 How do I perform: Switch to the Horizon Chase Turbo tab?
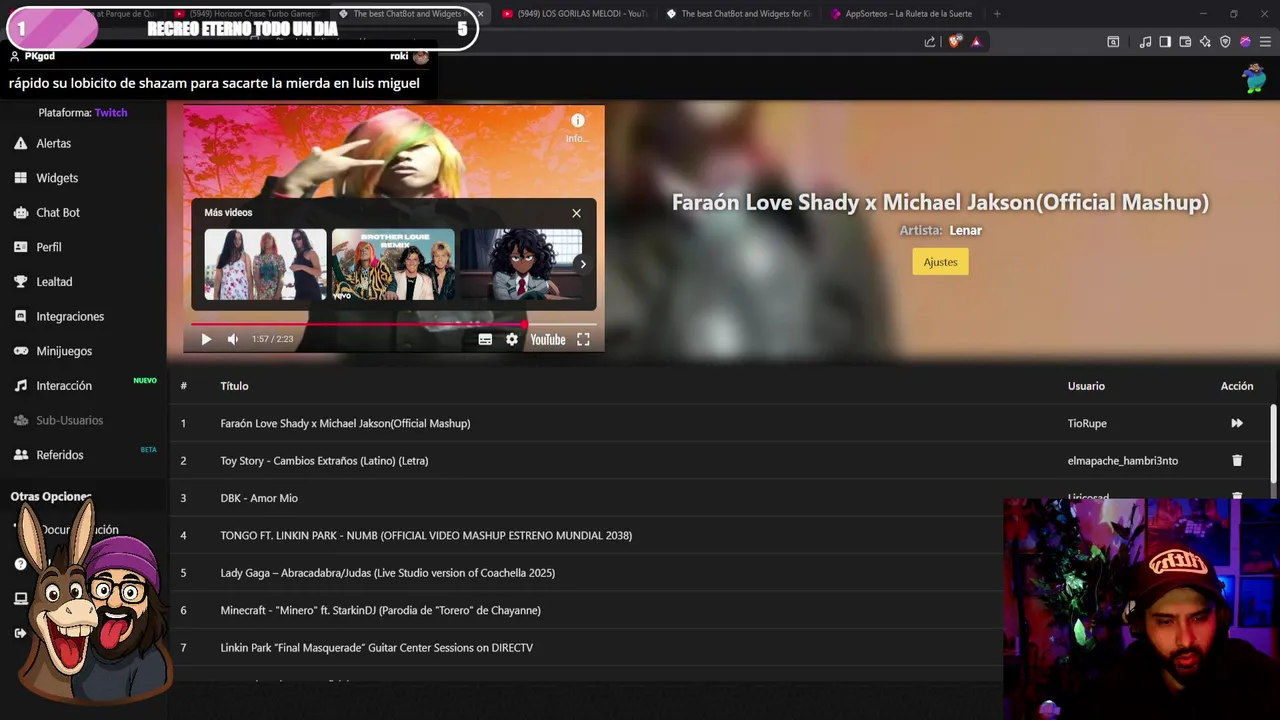246,14
